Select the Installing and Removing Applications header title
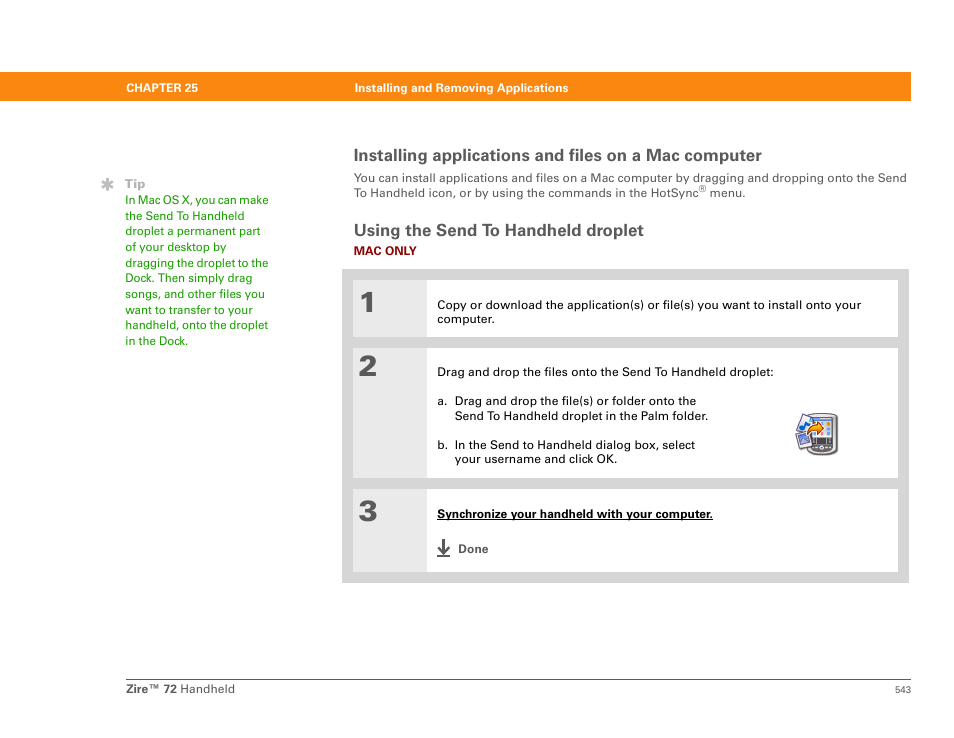 [x=461, y=88]
